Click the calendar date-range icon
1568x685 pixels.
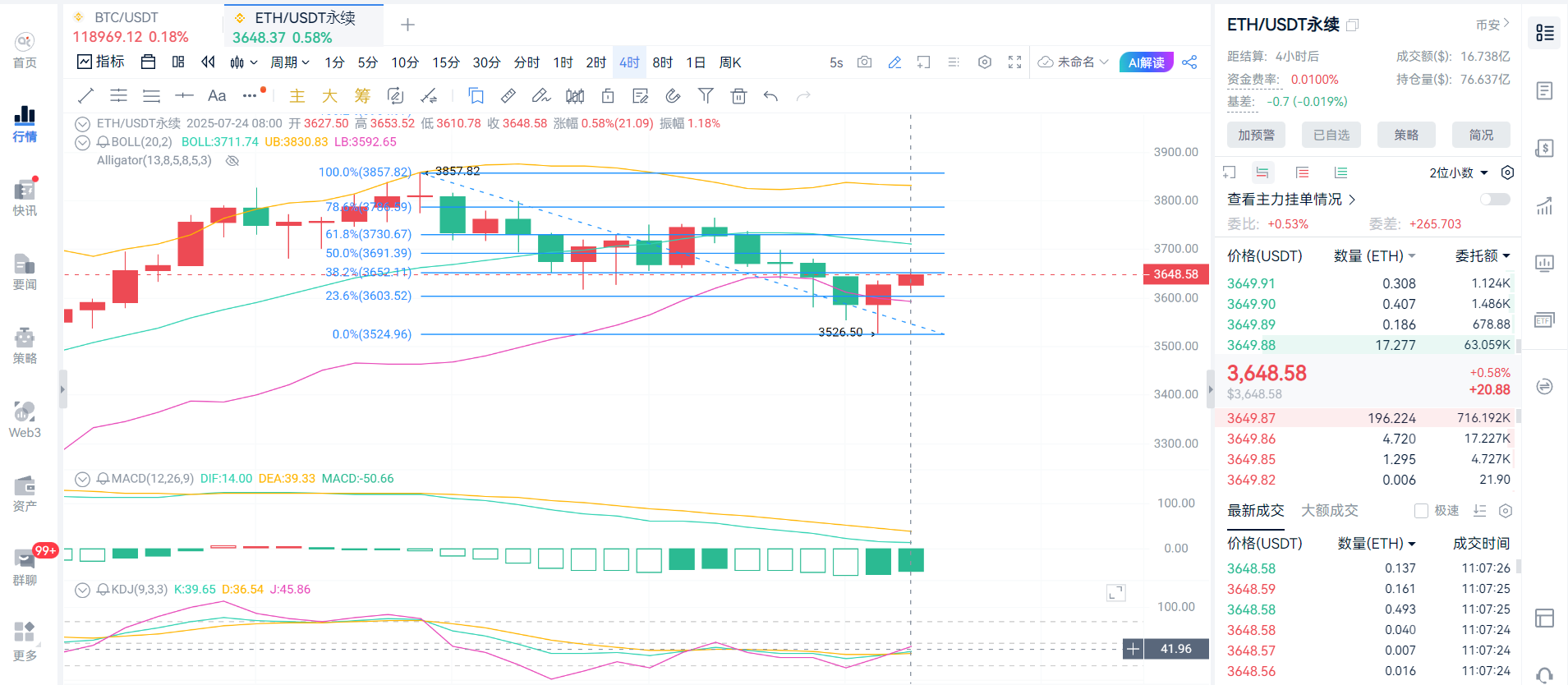point(149,62)
